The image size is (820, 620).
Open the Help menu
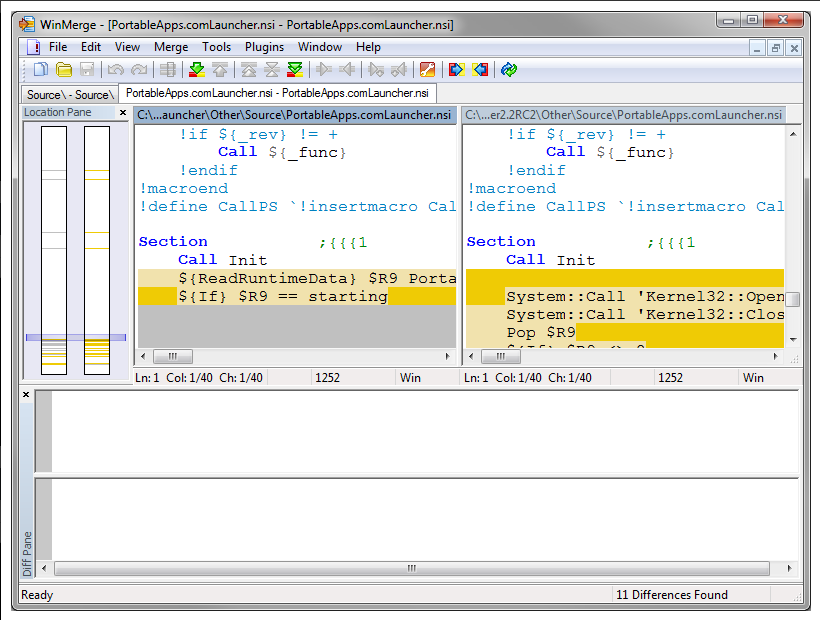tap(368, 47)
